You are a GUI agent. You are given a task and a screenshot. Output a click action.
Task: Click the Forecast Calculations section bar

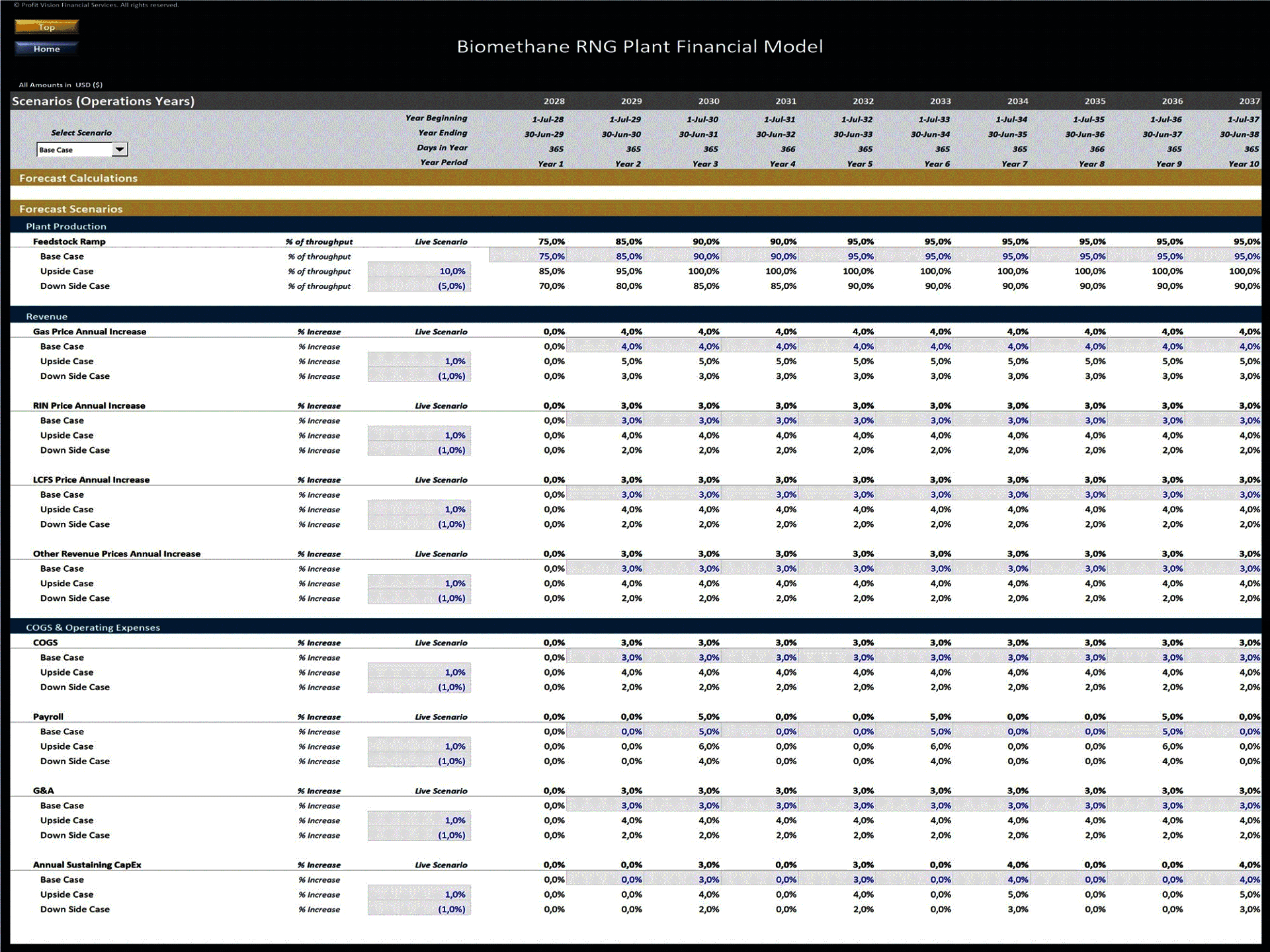(636, 178)
